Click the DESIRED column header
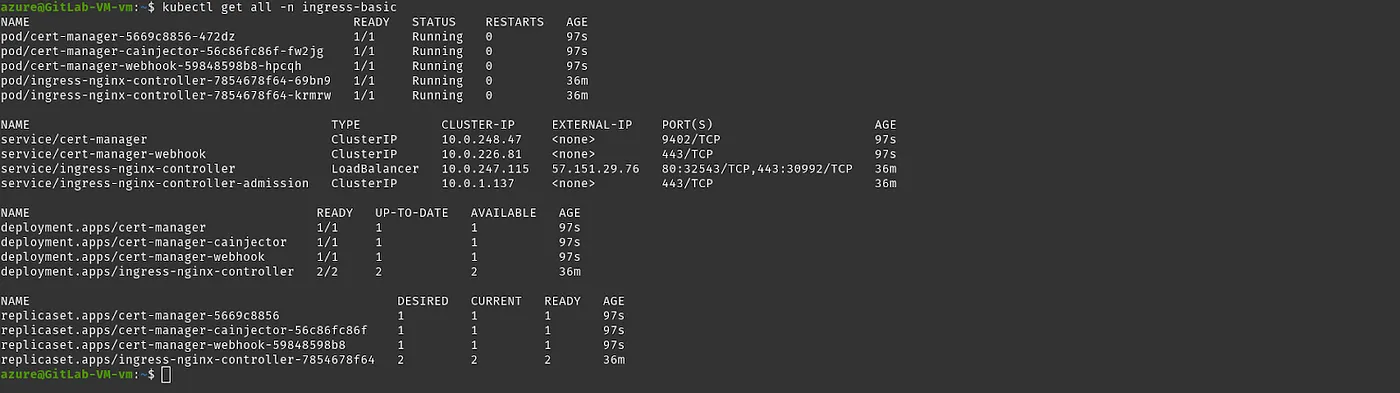 click(x=423, y=301)
